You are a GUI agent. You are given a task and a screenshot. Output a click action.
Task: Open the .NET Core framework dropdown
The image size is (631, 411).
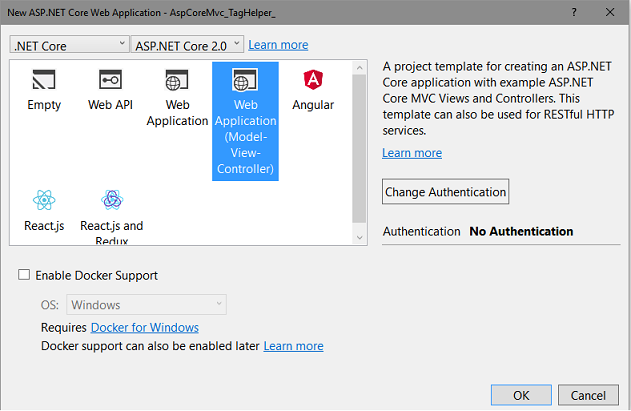69,44
